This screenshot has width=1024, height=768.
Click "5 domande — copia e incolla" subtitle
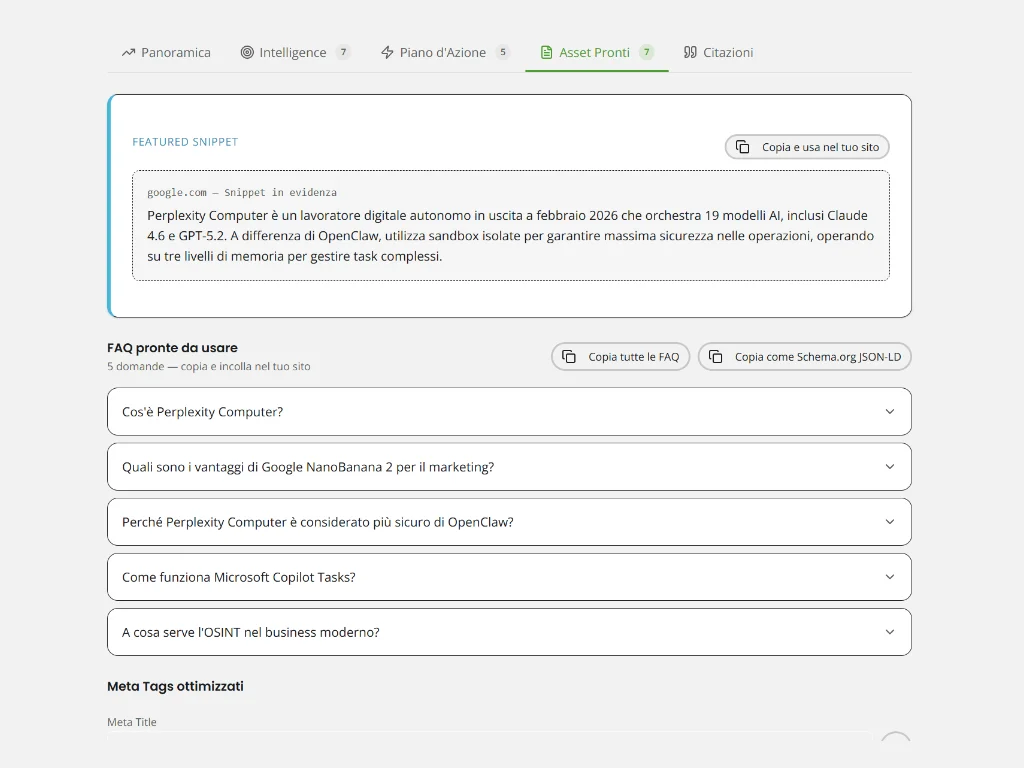pyautogui.click(x=209, y=366)
